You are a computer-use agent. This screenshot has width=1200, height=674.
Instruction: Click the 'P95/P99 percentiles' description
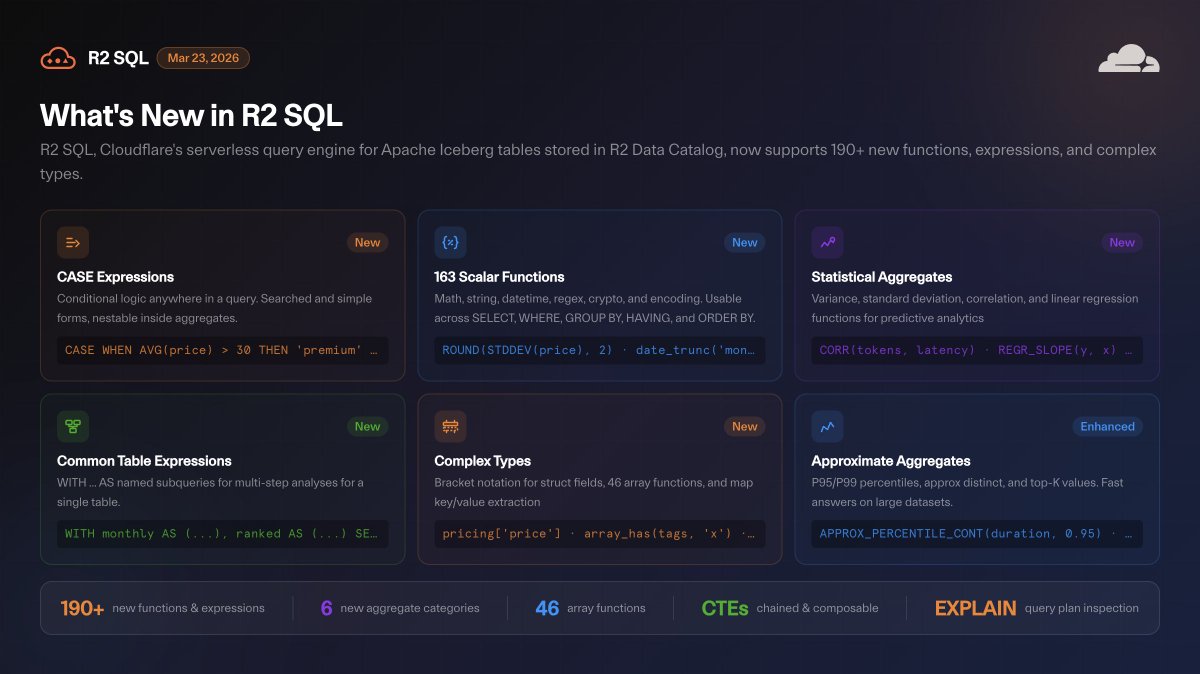967,492
